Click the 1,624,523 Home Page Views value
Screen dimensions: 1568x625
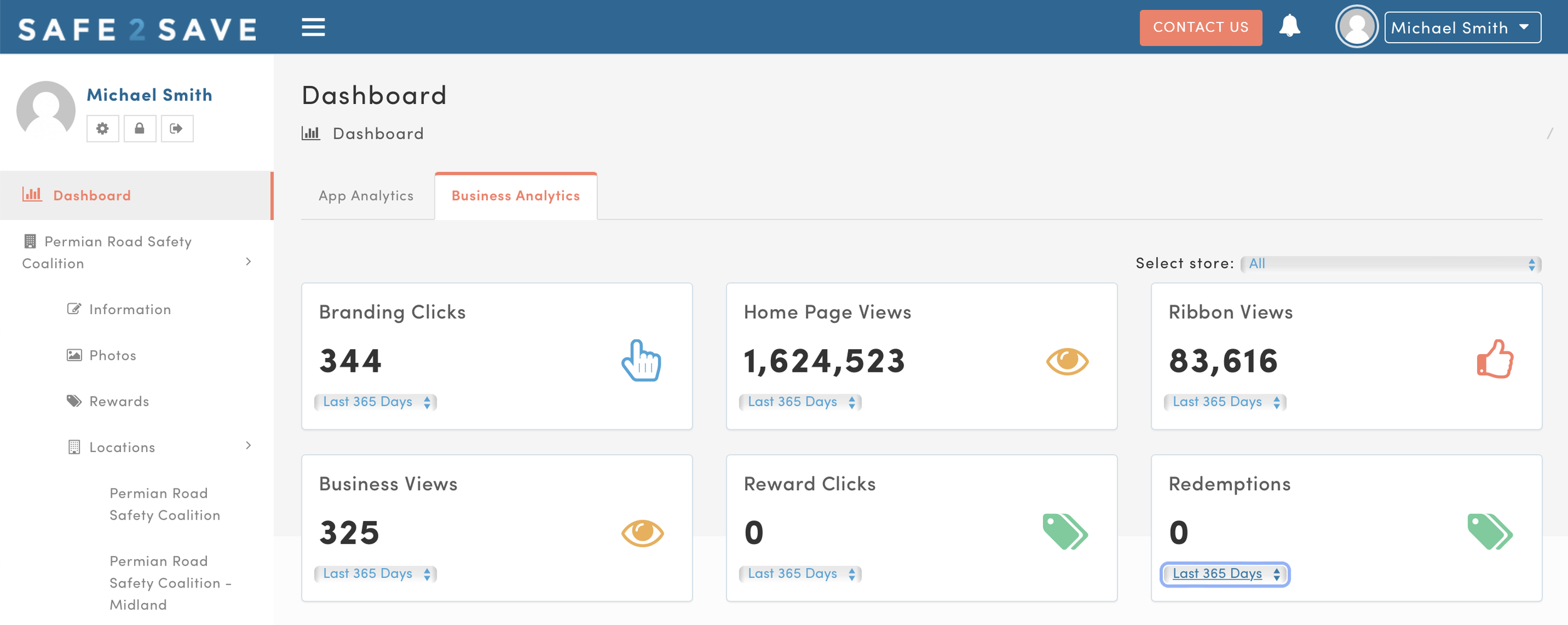click(x=825, y=361)
